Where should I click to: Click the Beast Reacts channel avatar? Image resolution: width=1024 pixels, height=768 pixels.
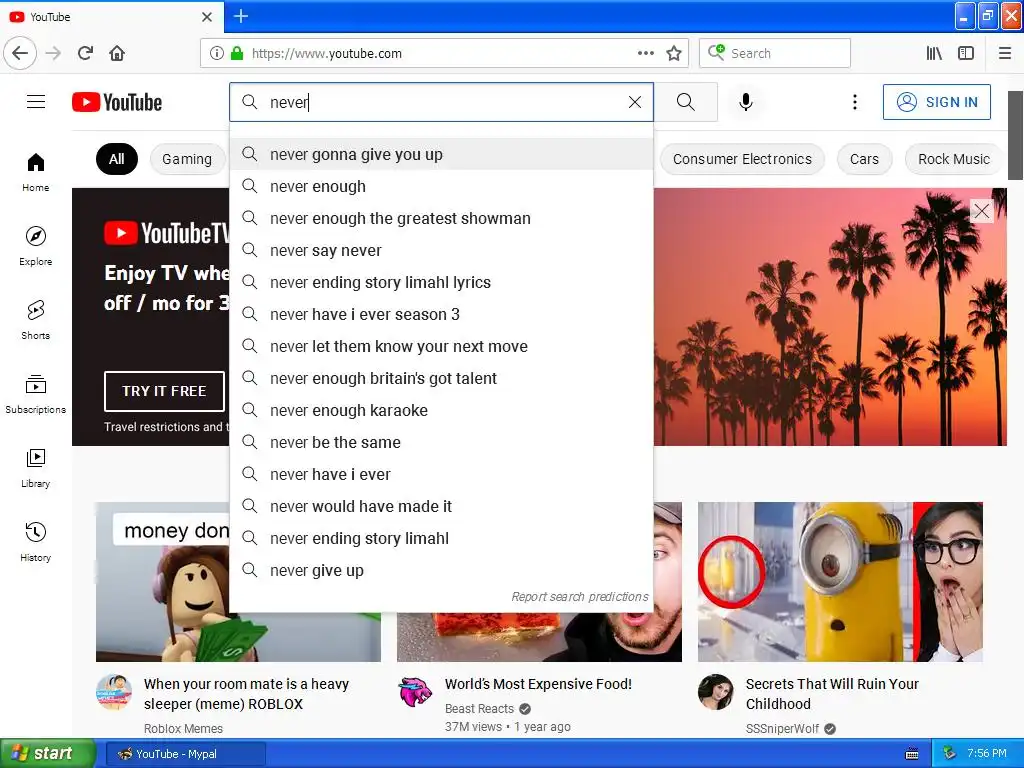(415, 692)
